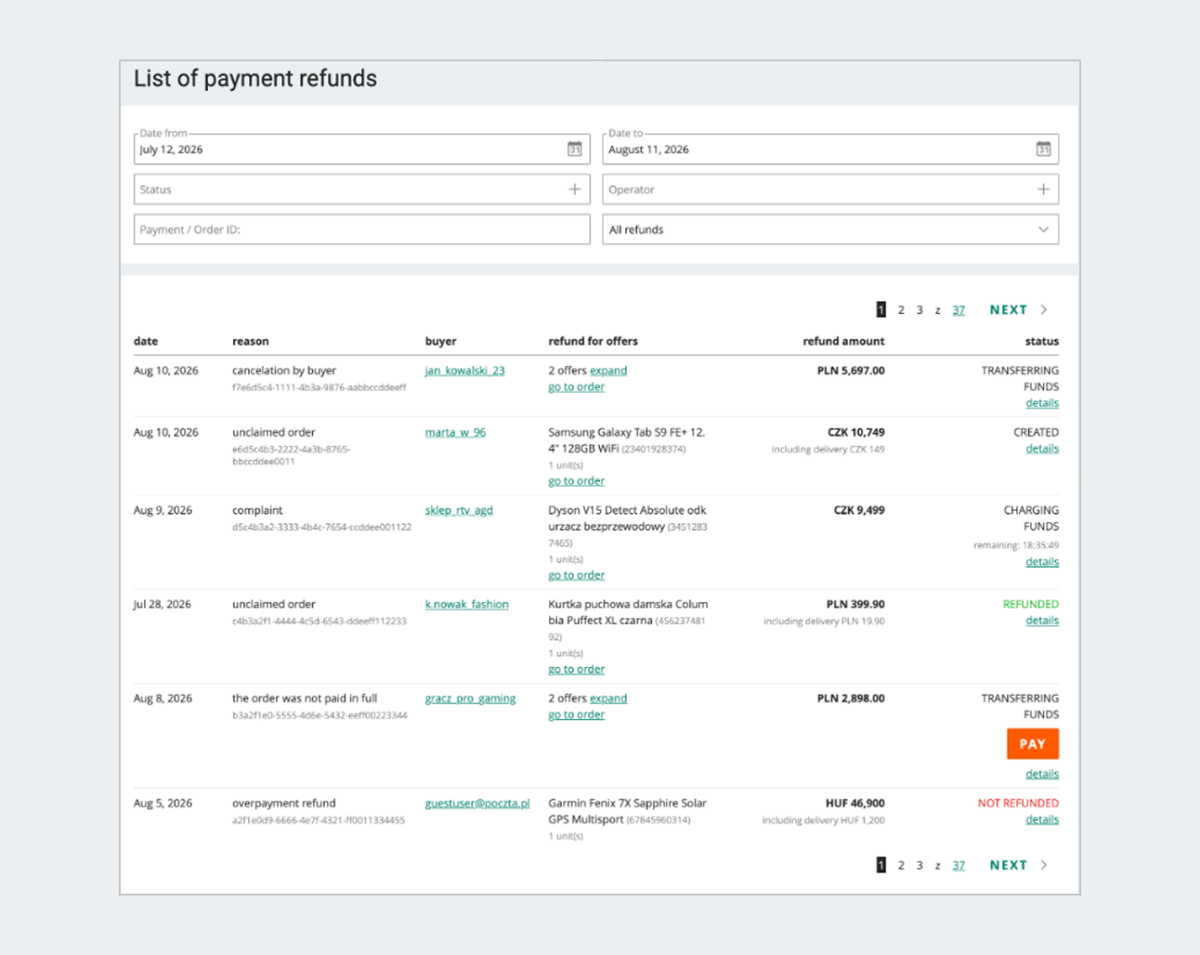
Task: Go to order for gracz_pro_gaming refund
Action: pos(576,715)
